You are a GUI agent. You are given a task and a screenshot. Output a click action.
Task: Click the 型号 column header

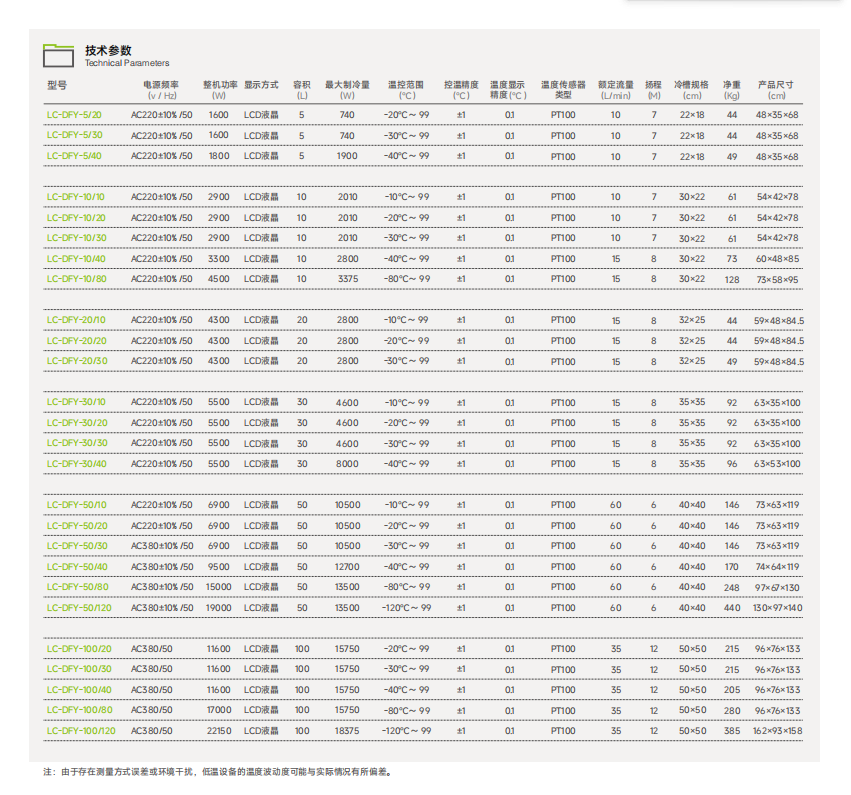click(57, 86)
